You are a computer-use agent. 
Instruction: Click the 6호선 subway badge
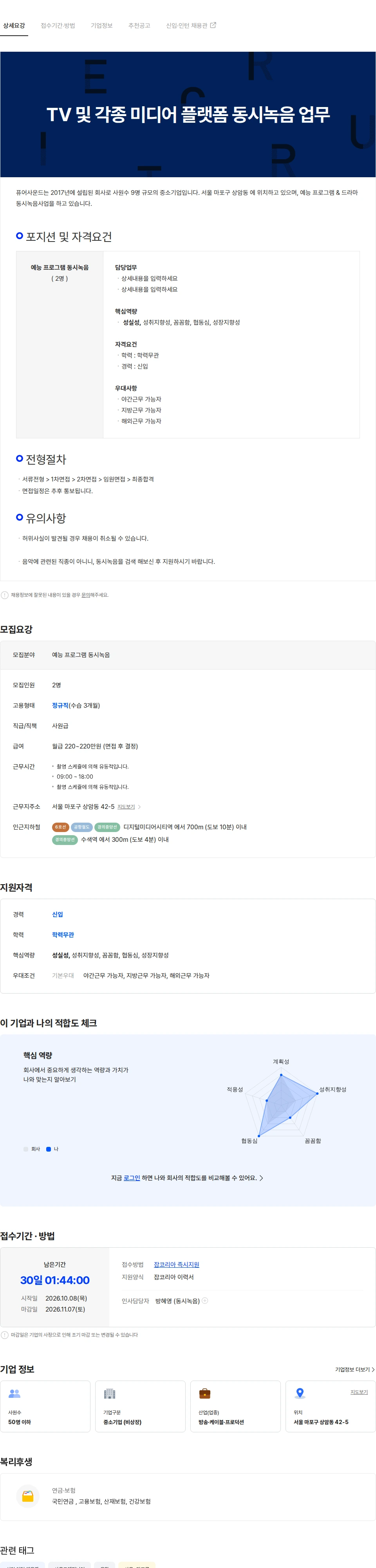pos(60,827)
